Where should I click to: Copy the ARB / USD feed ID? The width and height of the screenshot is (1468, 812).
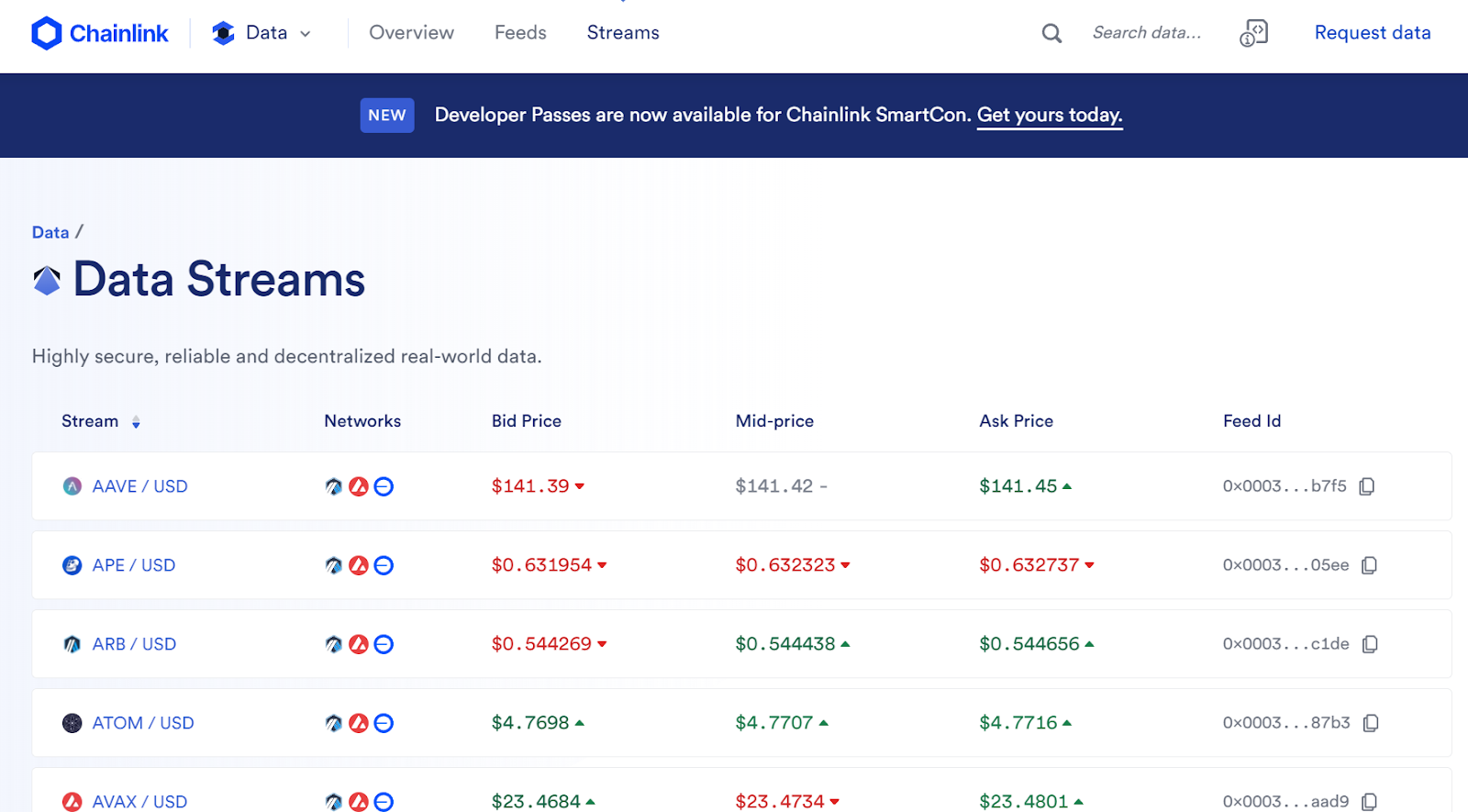click(x=1369, y=644)
